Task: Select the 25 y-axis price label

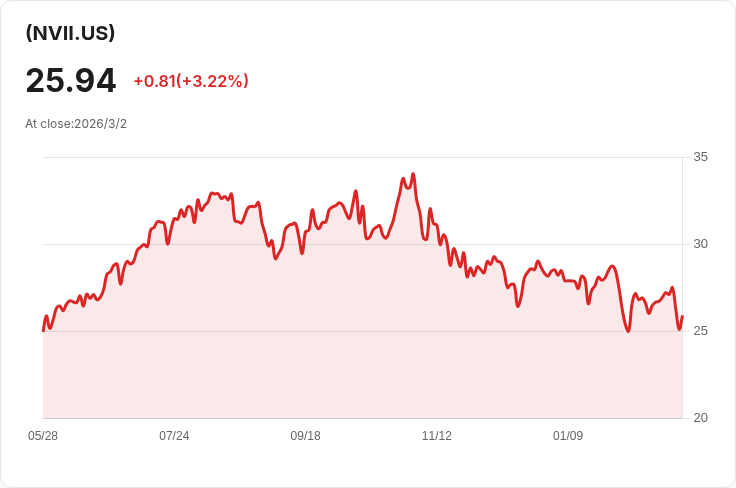Action: point(700,331)
